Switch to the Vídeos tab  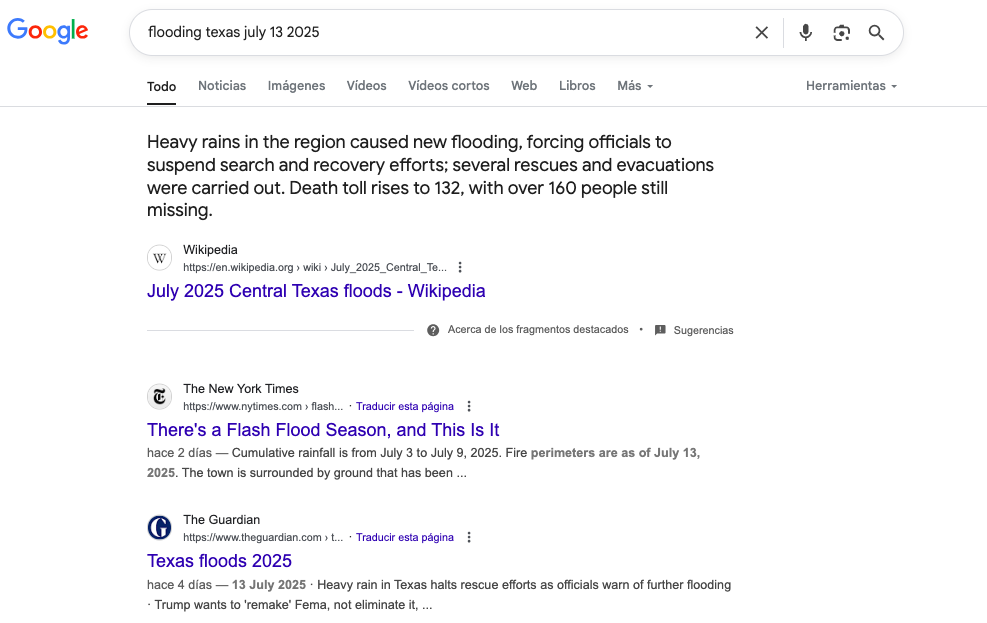[x=366, y=86]
